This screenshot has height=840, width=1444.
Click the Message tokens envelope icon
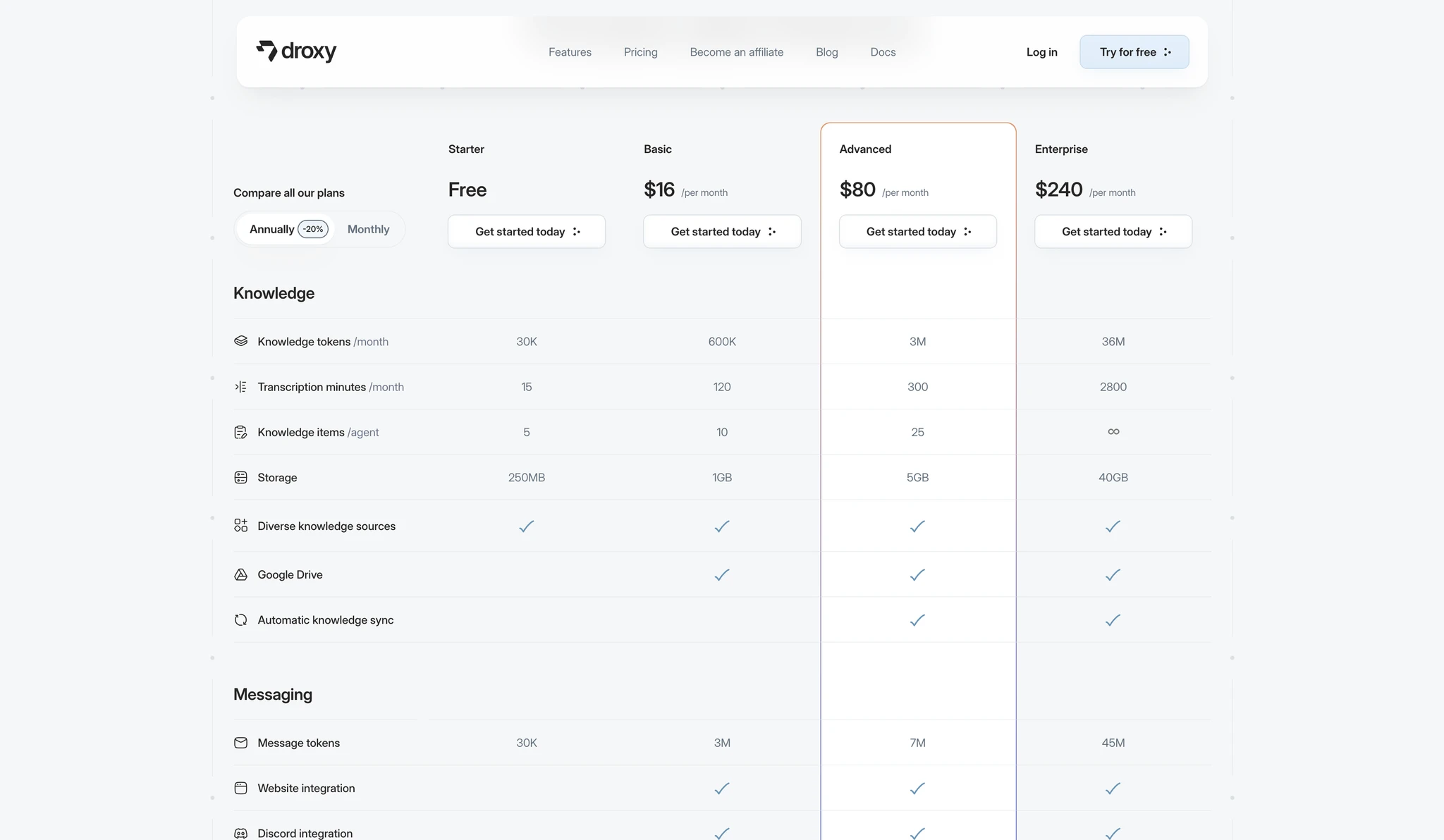click(x=240, y=743)
